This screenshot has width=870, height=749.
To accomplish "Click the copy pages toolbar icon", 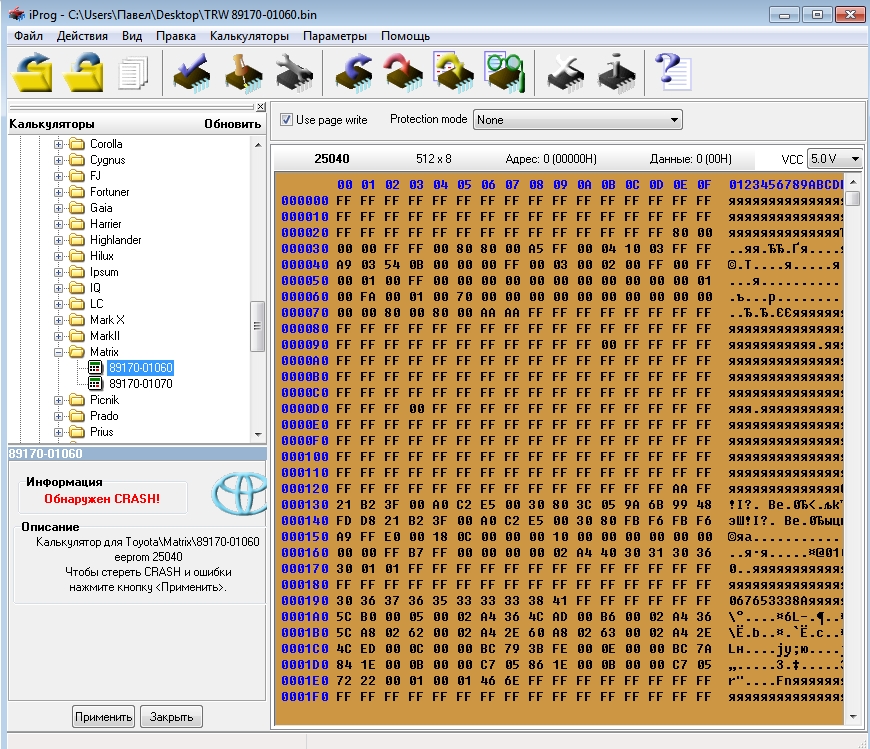I will [133, 73].
